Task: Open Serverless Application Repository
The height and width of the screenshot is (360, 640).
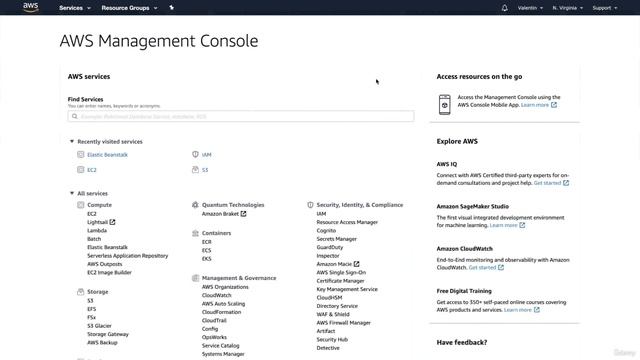Action: tap(127, 256)
